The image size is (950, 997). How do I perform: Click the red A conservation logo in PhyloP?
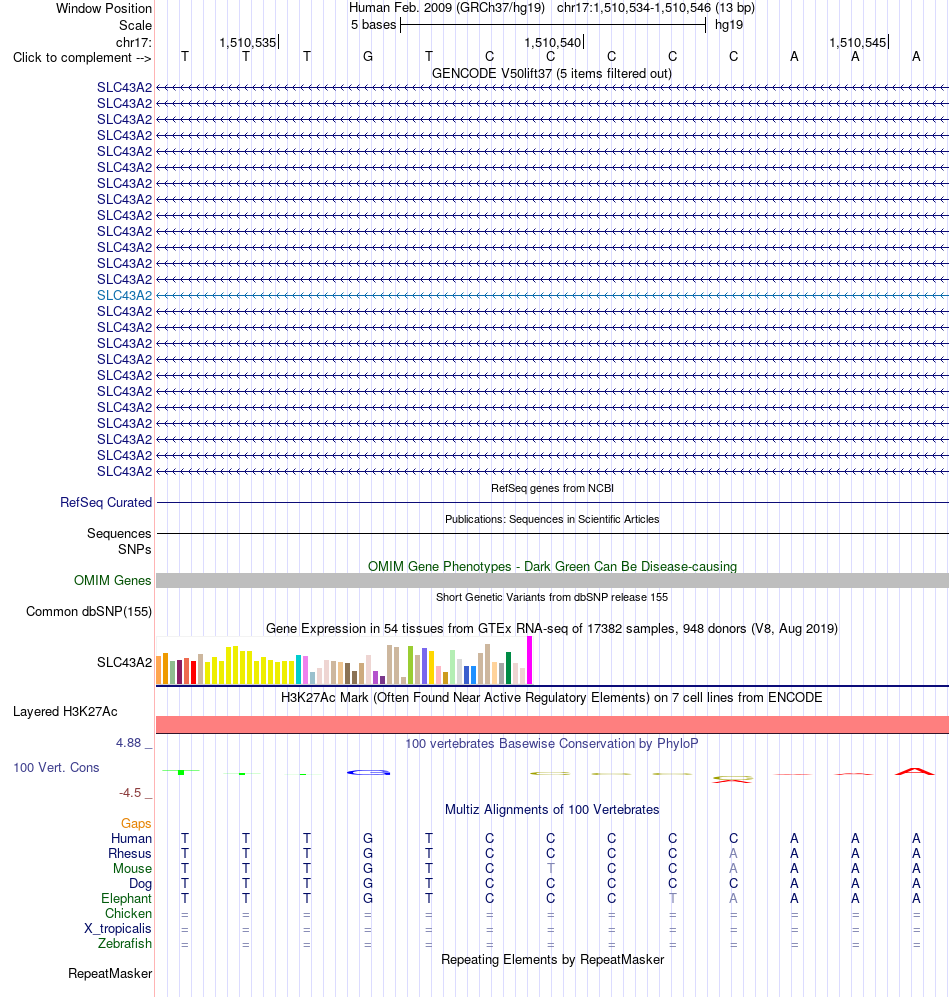pyautogui.click(x=914, y=771)
